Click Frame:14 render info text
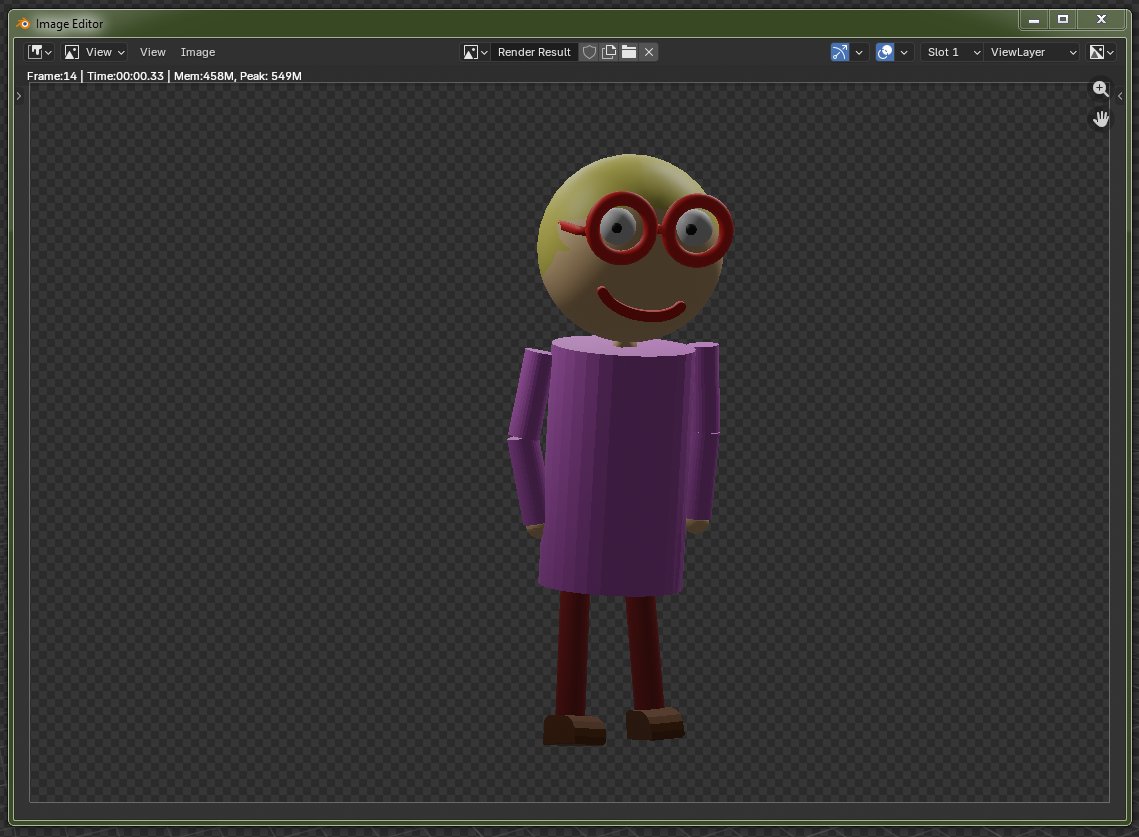The image size is (1139, 837). pos(52,76)
